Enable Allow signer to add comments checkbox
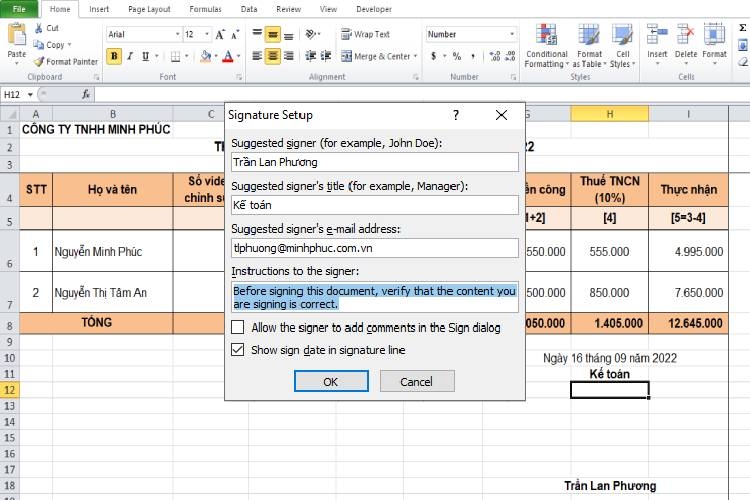750x500 pixels. [x=237, y=327]
